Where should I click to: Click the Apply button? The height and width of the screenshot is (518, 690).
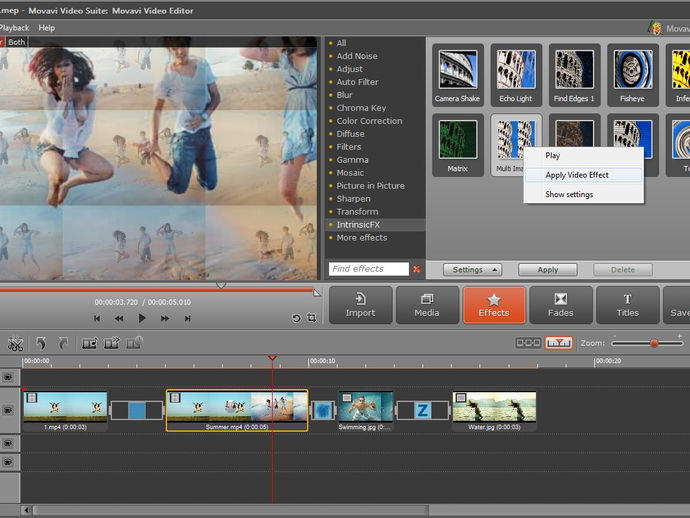click(x=548, y=270)
